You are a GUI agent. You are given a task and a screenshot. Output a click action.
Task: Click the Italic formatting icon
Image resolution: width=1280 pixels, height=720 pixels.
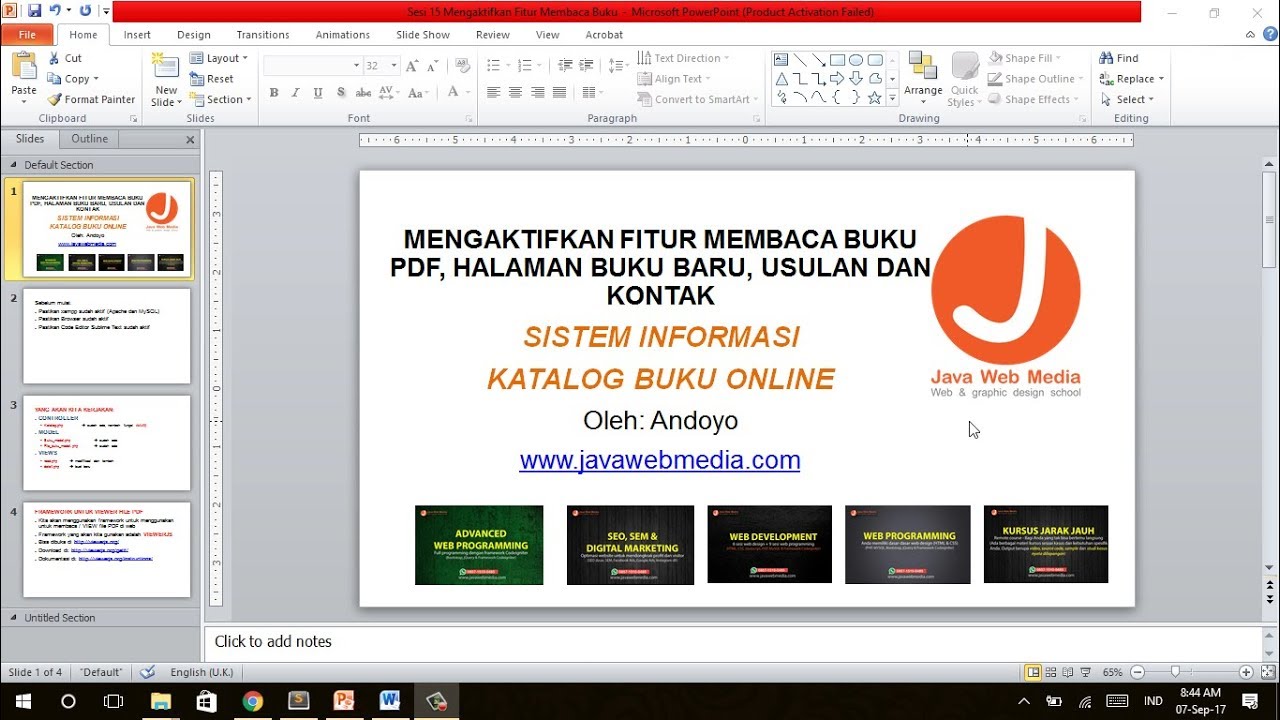pos(296,92)
